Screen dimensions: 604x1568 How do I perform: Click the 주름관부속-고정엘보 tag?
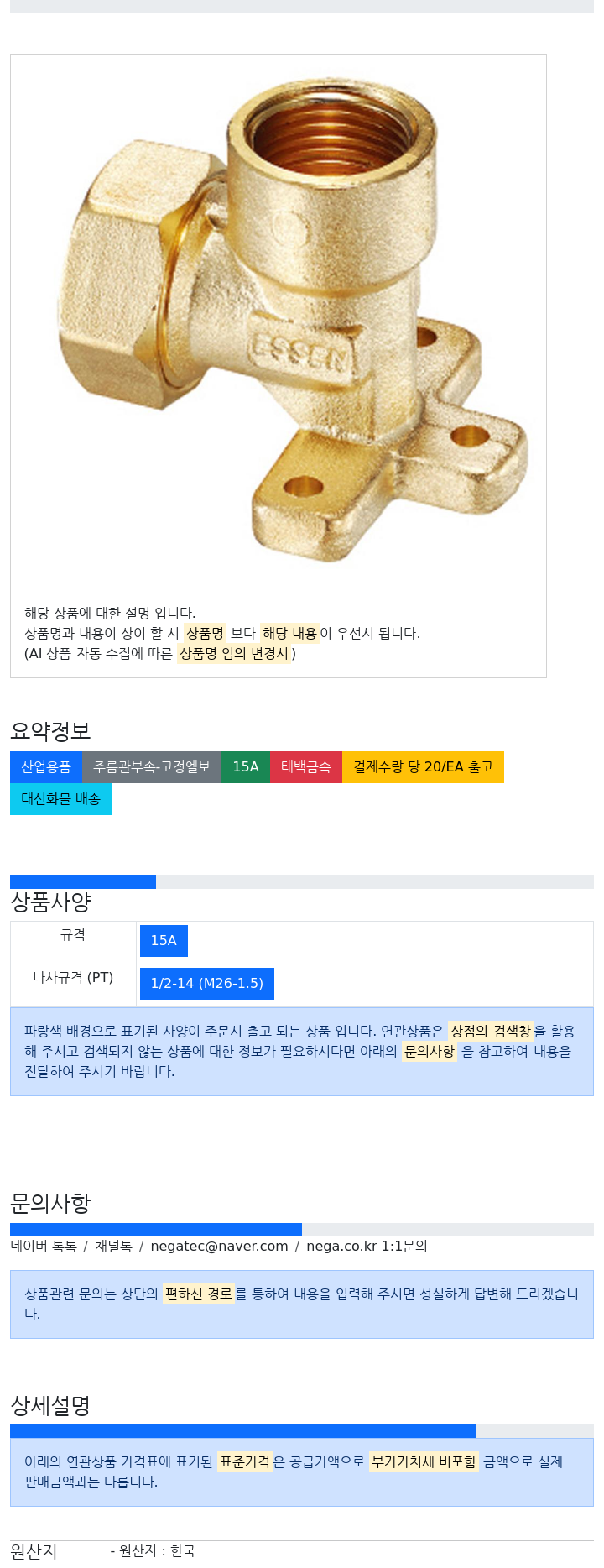(x=152, y=767)
